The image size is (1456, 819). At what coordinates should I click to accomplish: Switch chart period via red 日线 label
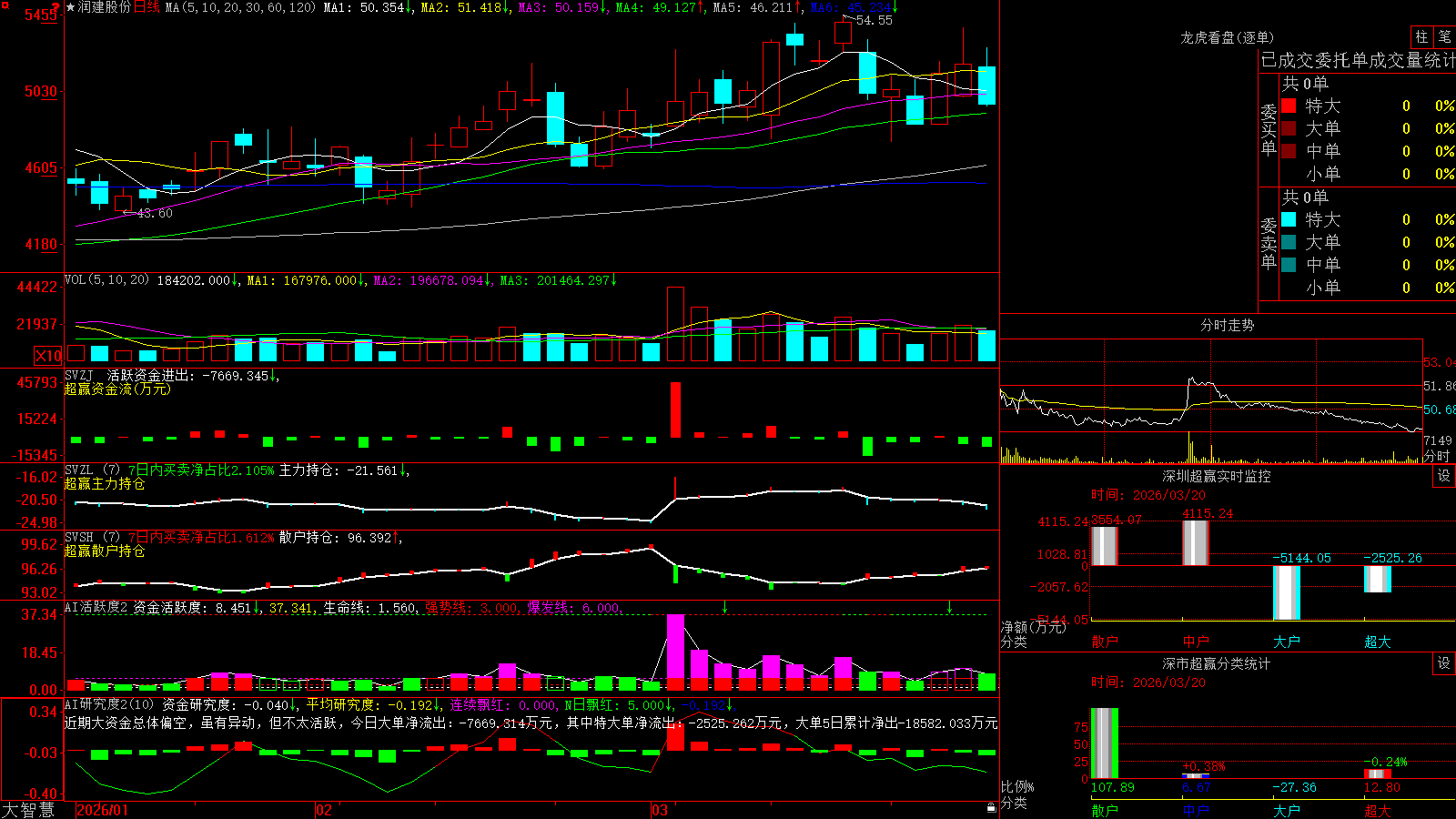click(147, 7)
